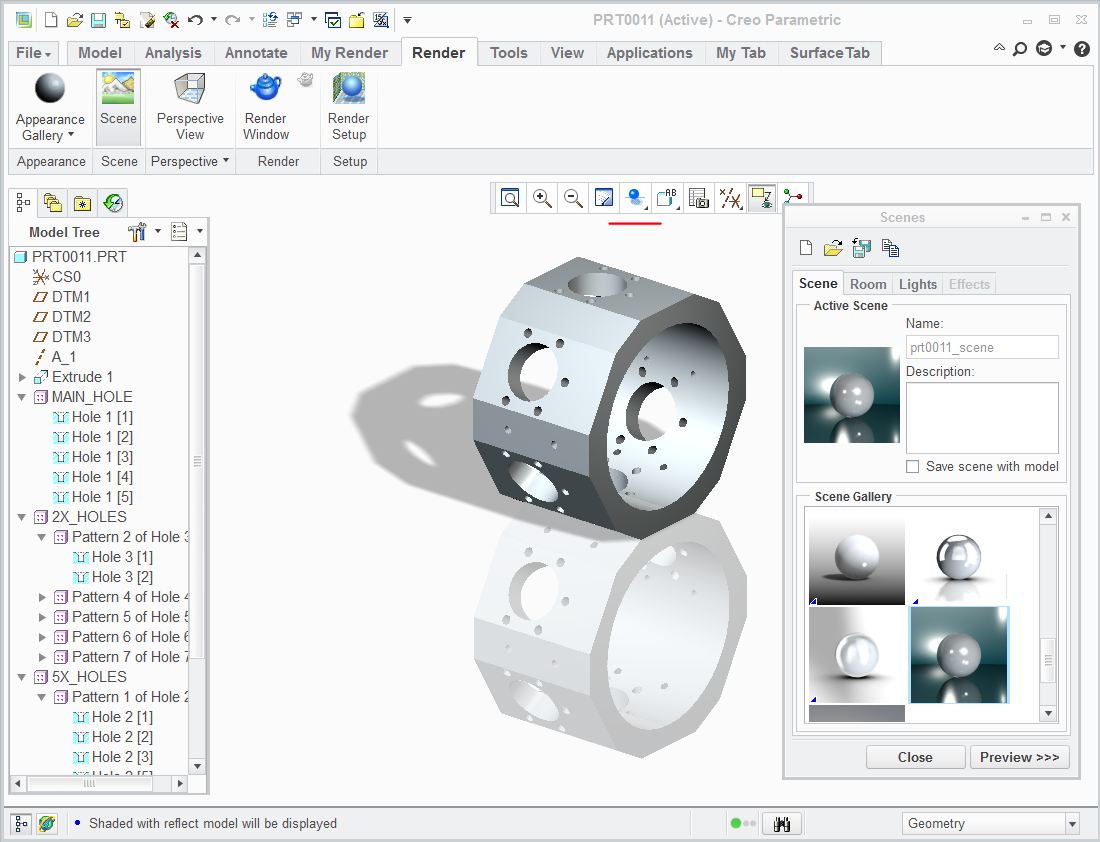Open the File menu
1100x842 pixels.
tap(33, 53)
